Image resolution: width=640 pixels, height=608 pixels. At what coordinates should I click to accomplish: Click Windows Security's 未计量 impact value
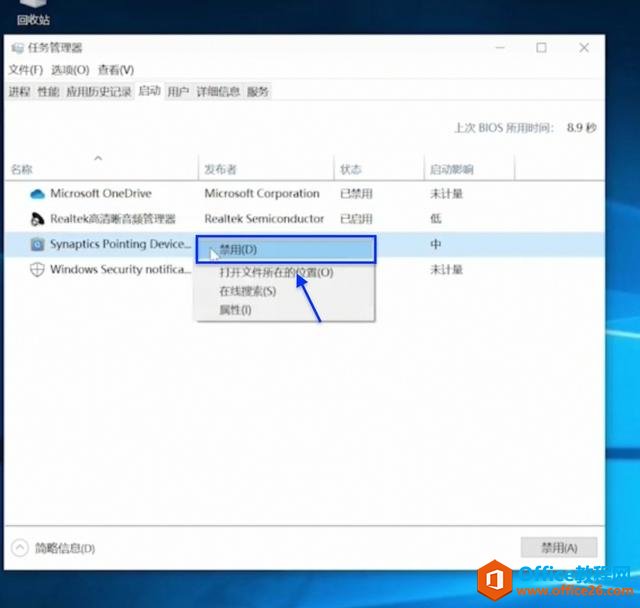click(x=446, y=270)
